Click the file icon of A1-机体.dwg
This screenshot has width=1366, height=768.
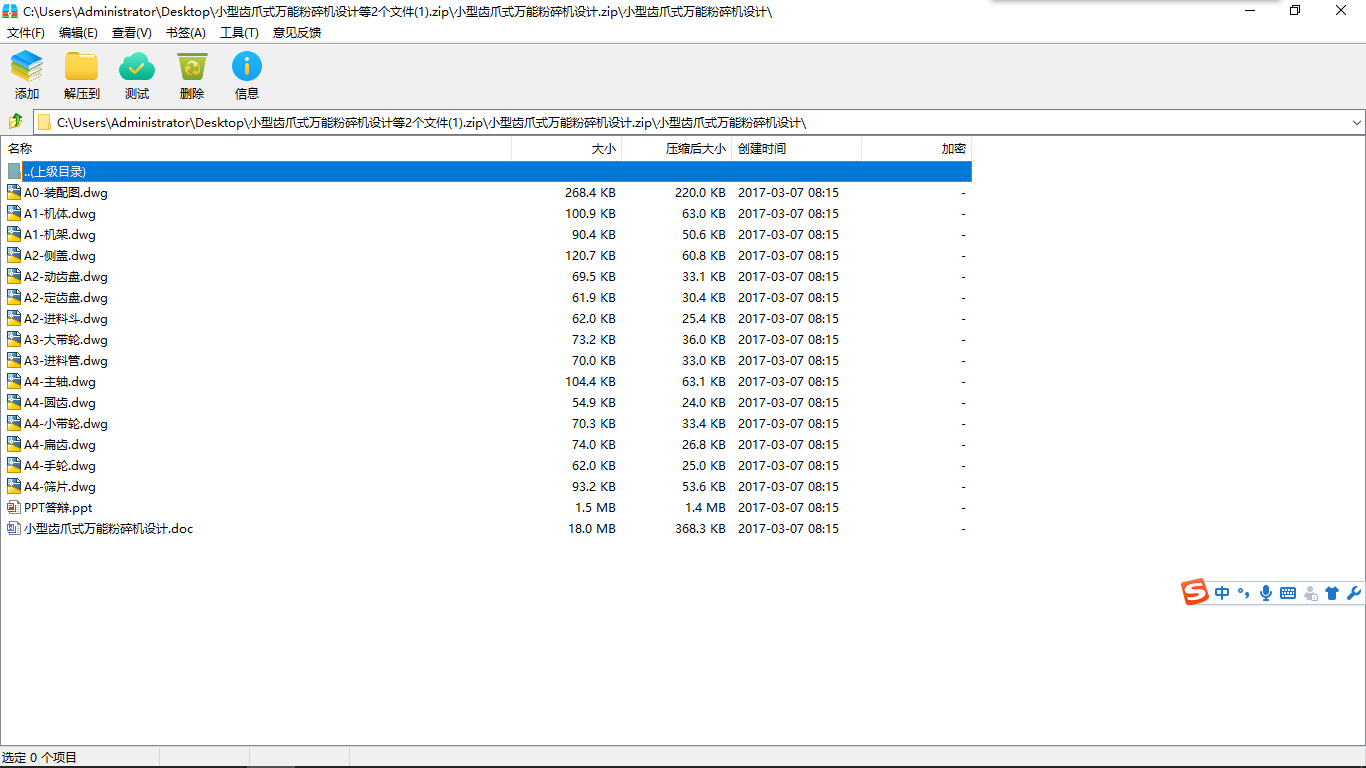coord(14,213)
